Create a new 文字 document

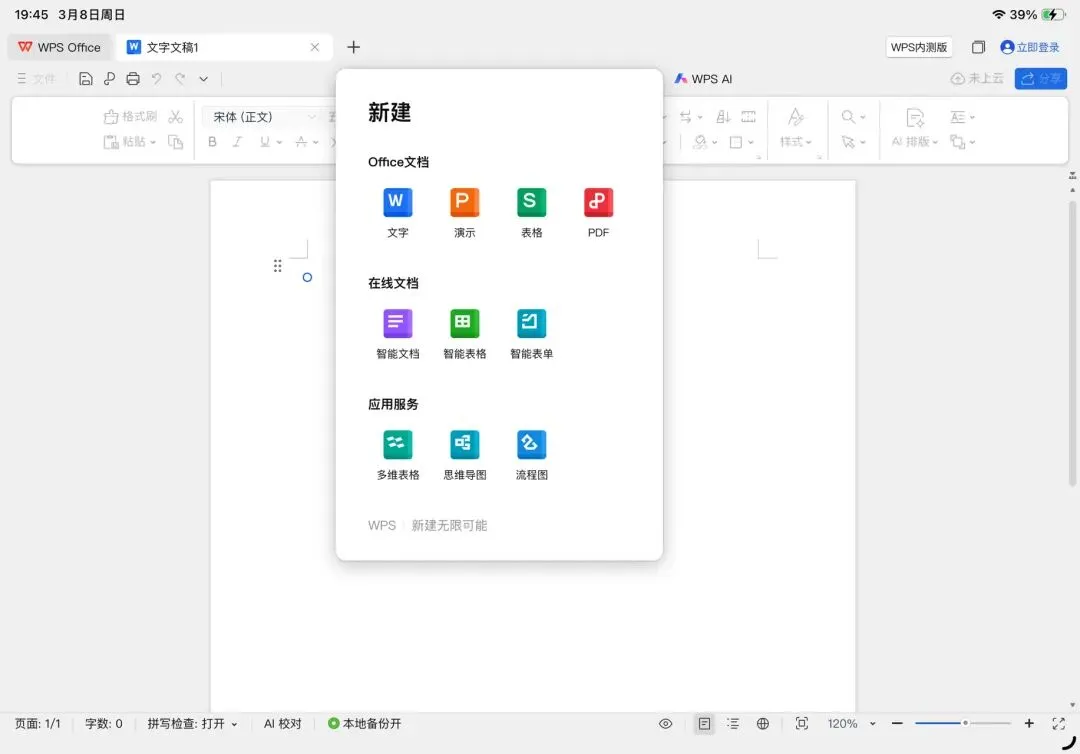pyautogui.click(x=397, y=213)
